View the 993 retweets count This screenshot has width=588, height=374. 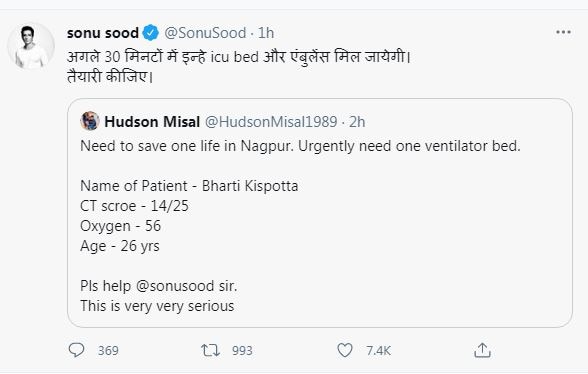tap(242, 351)
